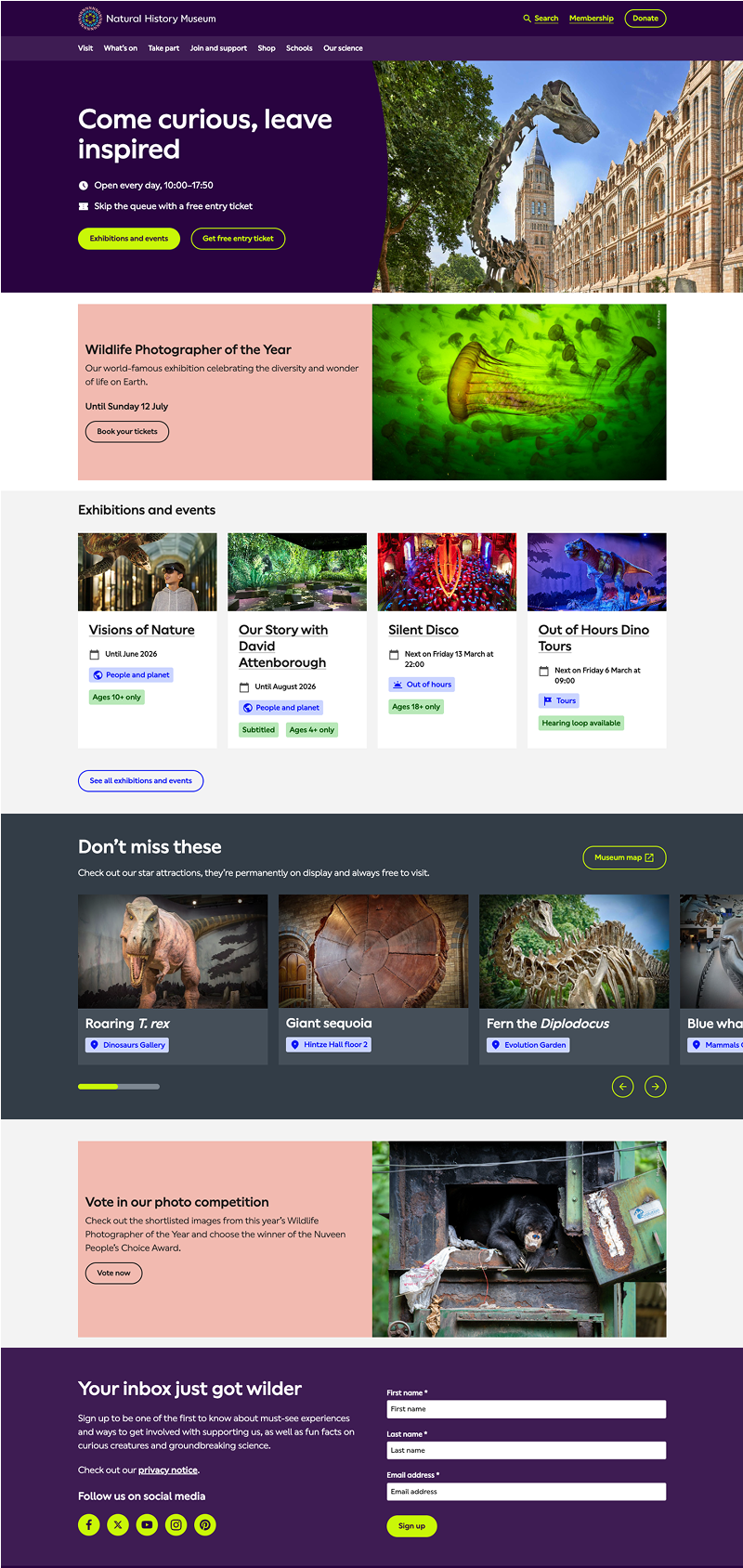
Task: Open the Shop menu item
Action: [267, 48]
